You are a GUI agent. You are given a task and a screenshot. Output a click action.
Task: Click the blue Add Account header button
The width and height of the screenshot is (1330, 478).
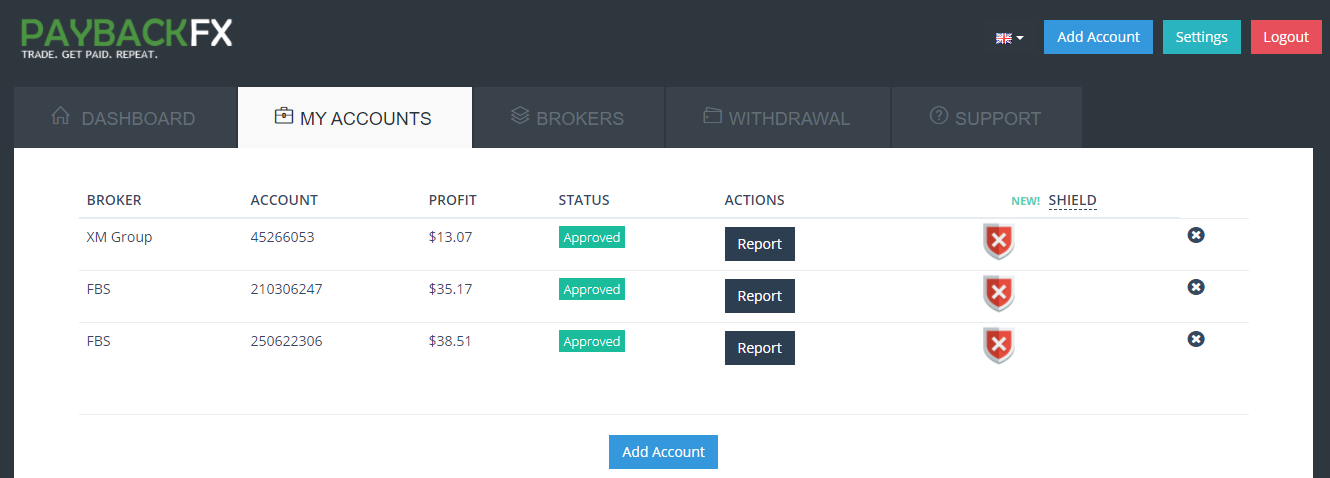point(1098,37)
